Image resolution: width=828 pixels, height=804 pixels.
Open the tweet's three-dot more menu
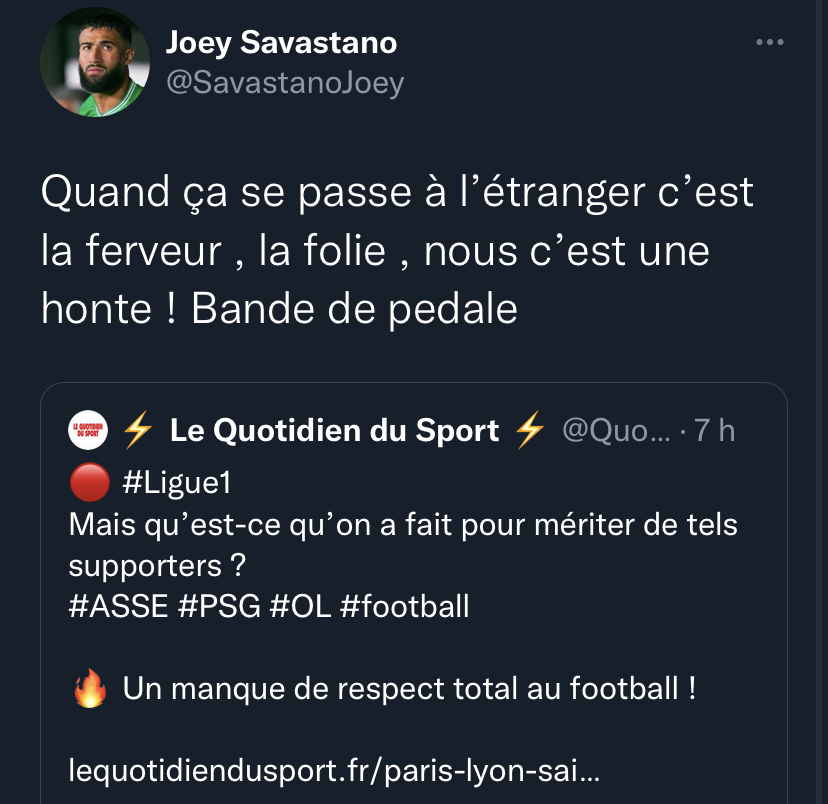[769, 43]
